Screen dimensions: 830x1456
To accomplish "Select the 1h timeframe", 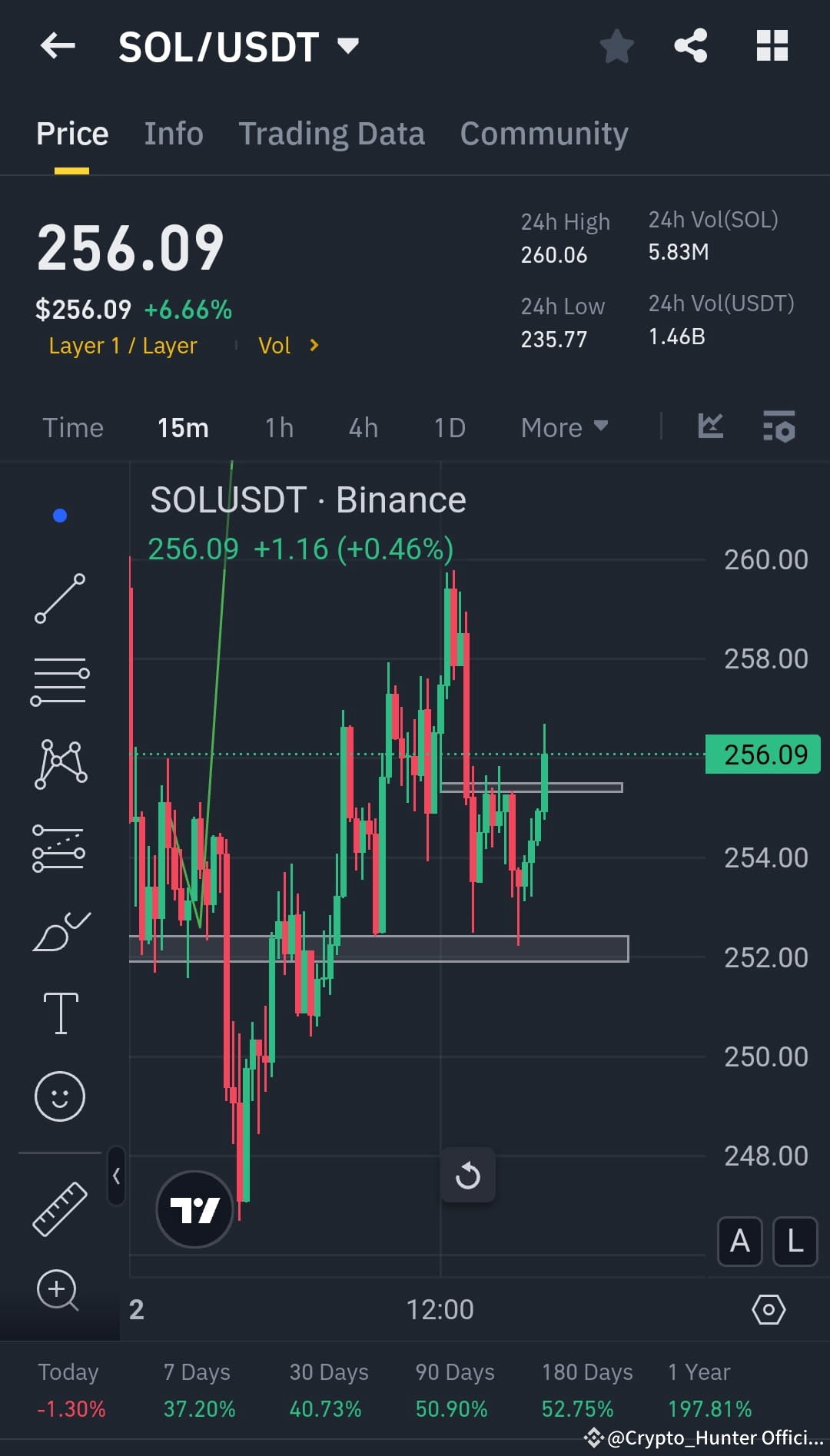I will point(278,427).
